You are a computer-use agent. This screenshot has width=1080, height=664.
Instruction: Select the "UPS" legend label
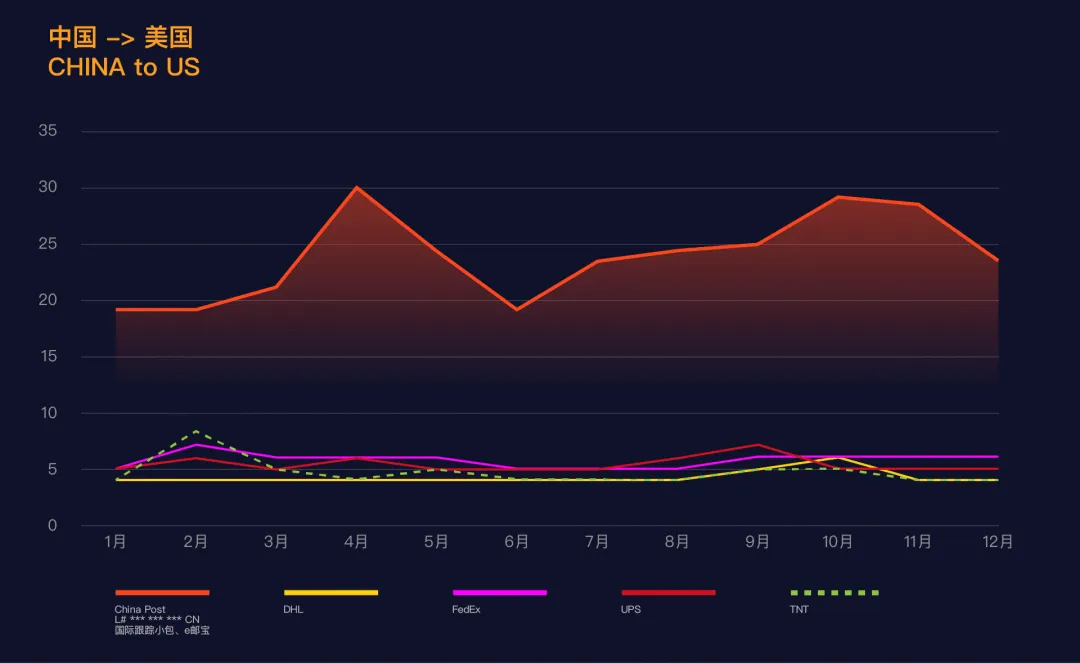tap(631, 610)
